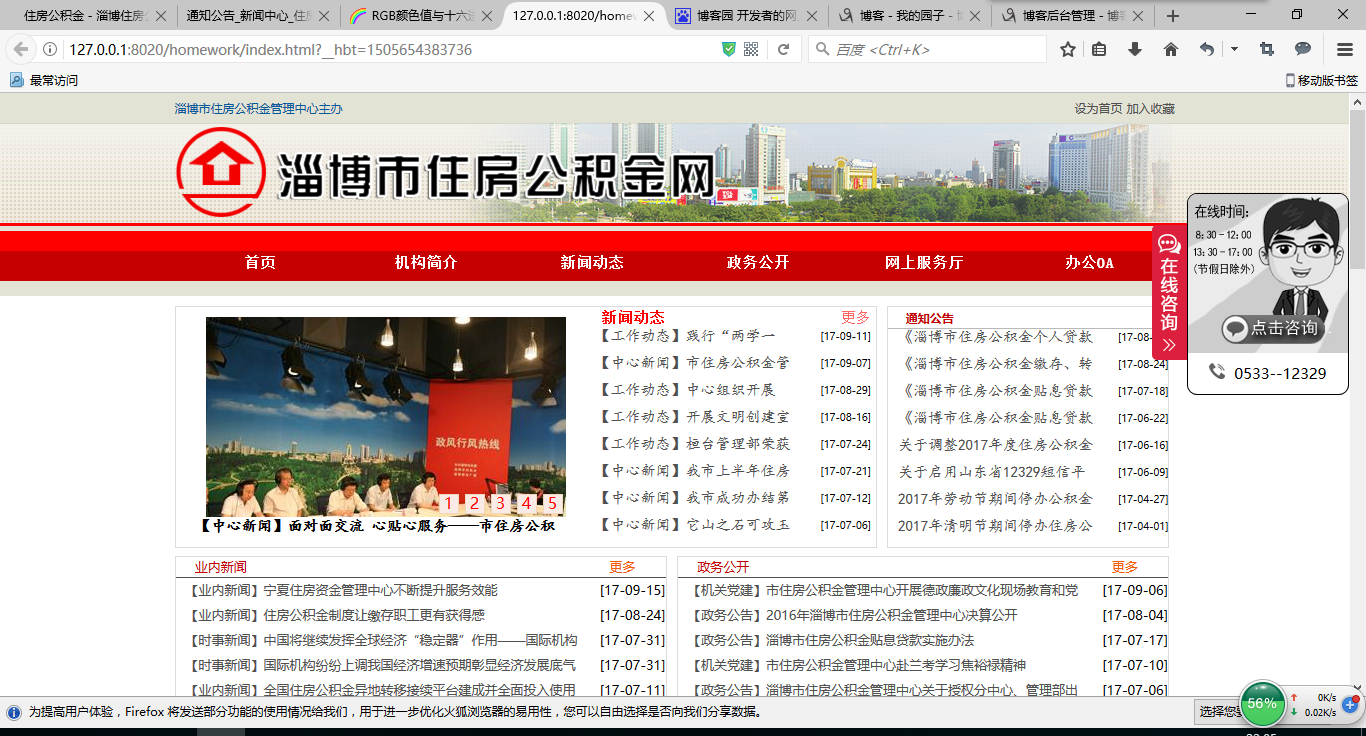Open article 住房公积金制度让缴存职工更有获得感
Viewport: 1366px width, 736px height.
337,615
